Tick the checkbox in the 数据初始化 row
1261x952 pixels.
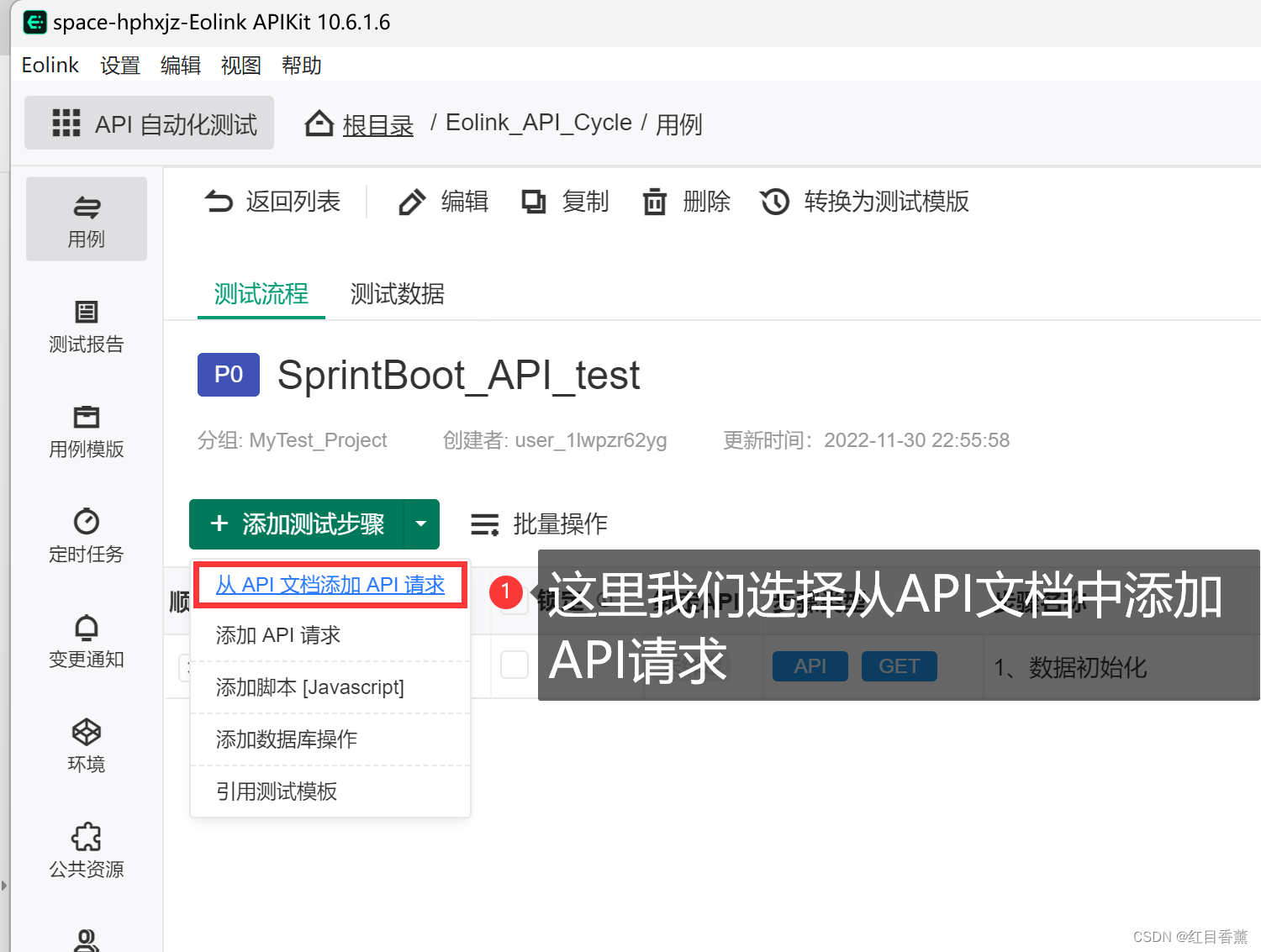[x=514, y=665]
